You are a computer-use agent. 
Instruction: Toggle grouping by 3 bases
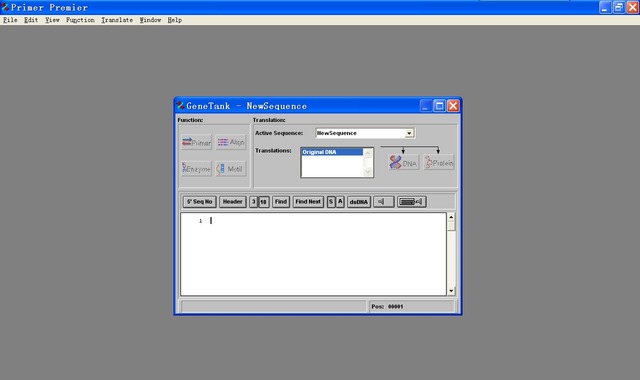point(253,202)
